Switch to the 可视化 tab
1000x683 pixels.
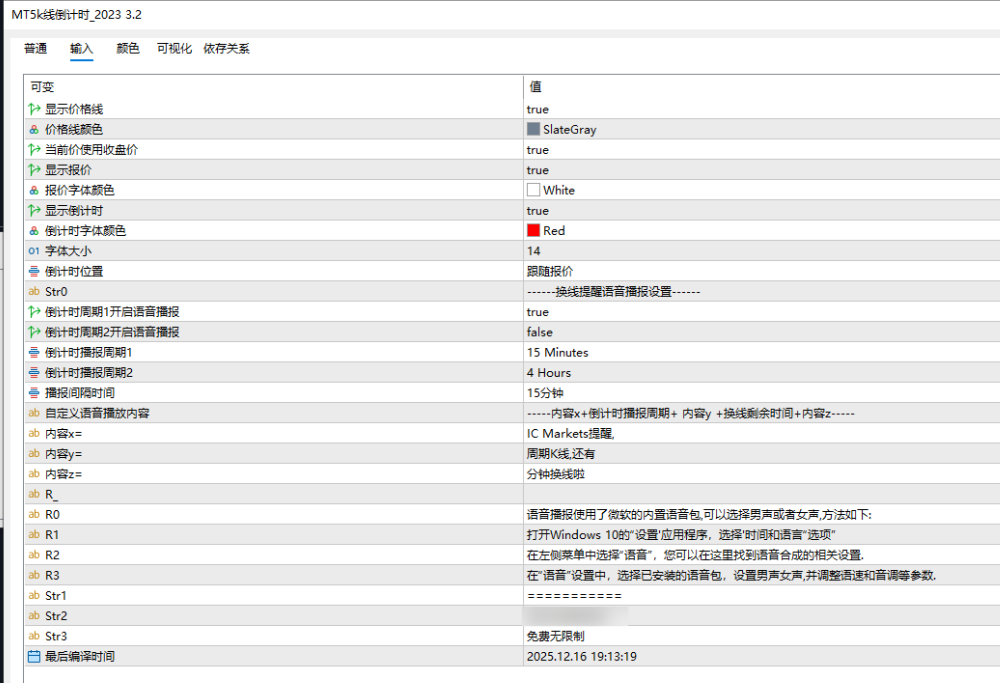(x=174, y=48)
